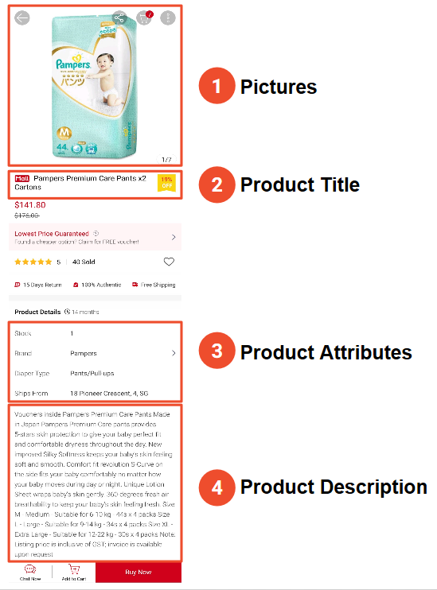Viewport: 437px width, 590px height.
Task: Tap the 100% Authentic badge
Action: coord(97,285)
